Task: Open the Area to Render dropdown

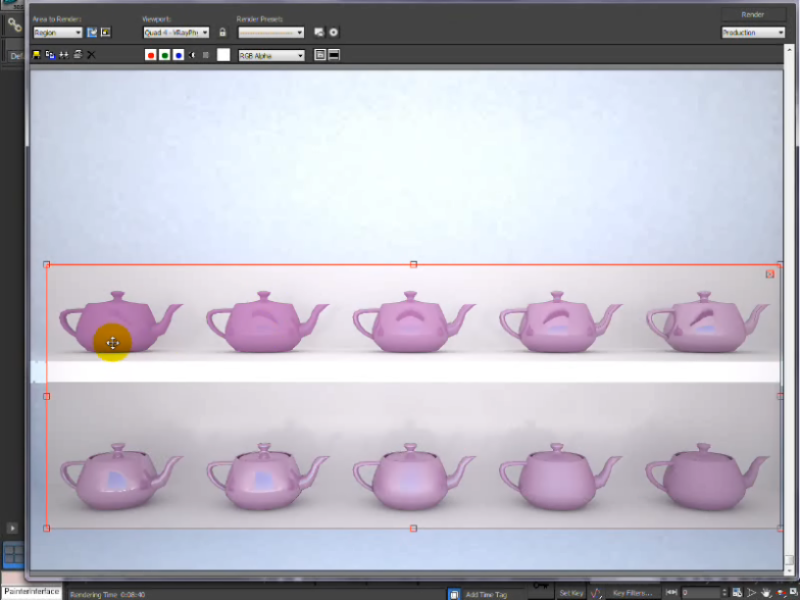Action: [58, 33]
